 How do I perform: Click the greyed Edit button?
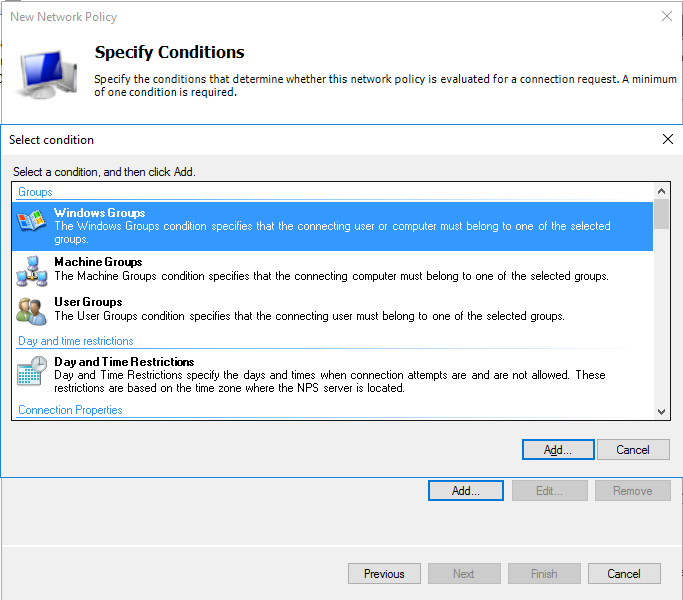(x=550, y=491)
